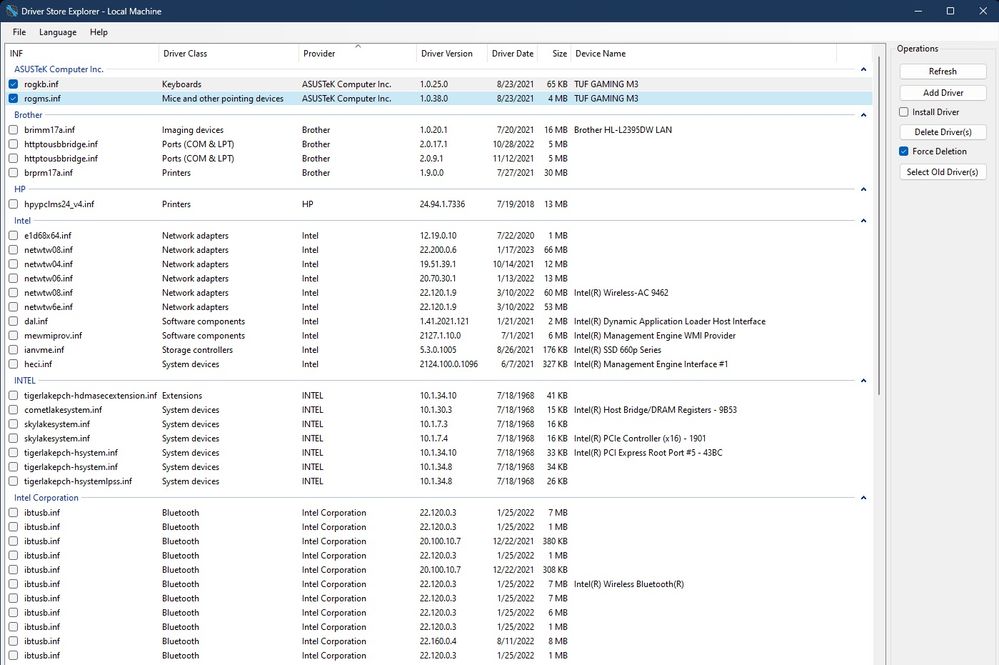Click Select Old Driver(s) button
Image resolution: width=999 pixels, height=665 pixels.
943,172
